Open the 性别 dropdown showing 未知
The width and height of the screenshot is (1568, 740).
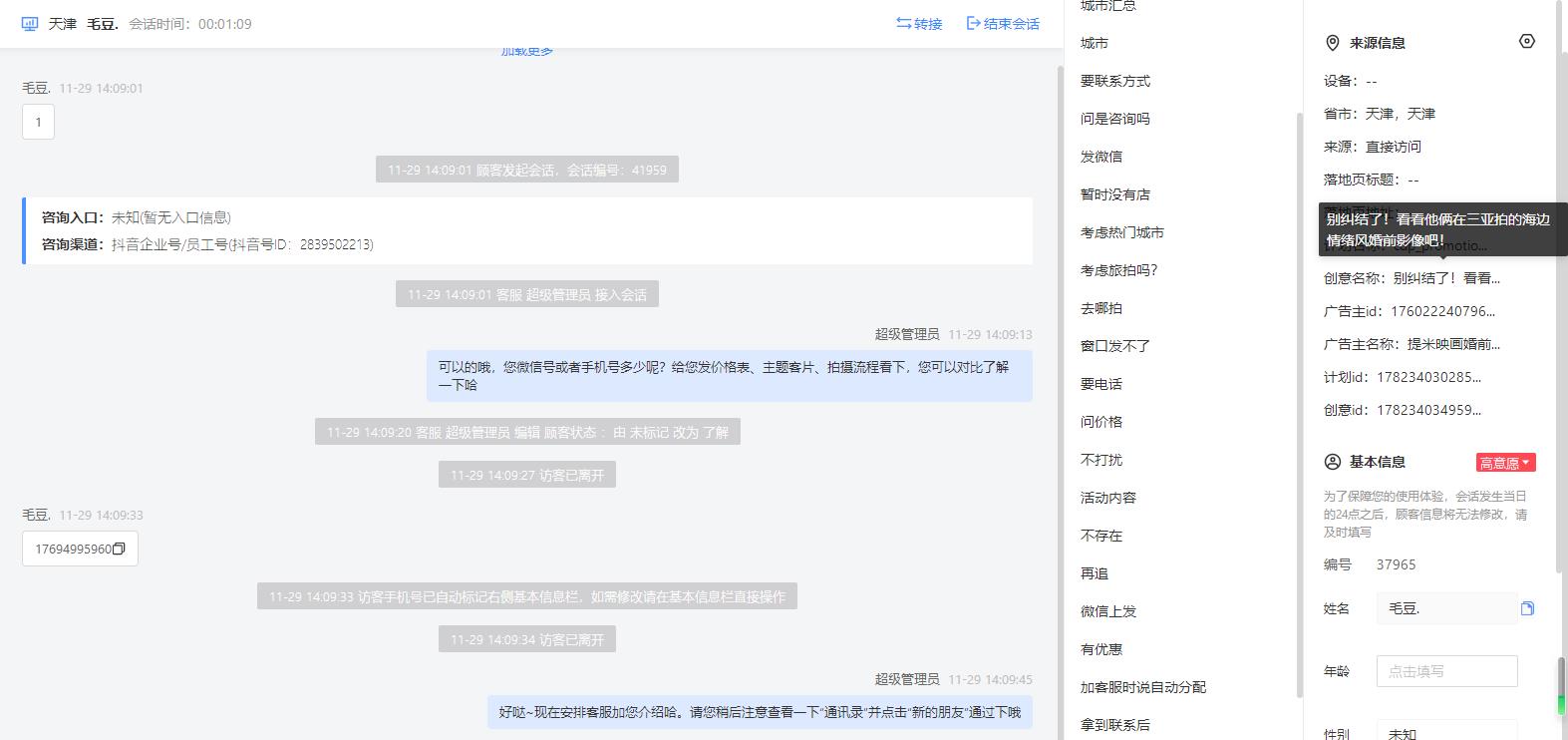[x=1446, y=730]
